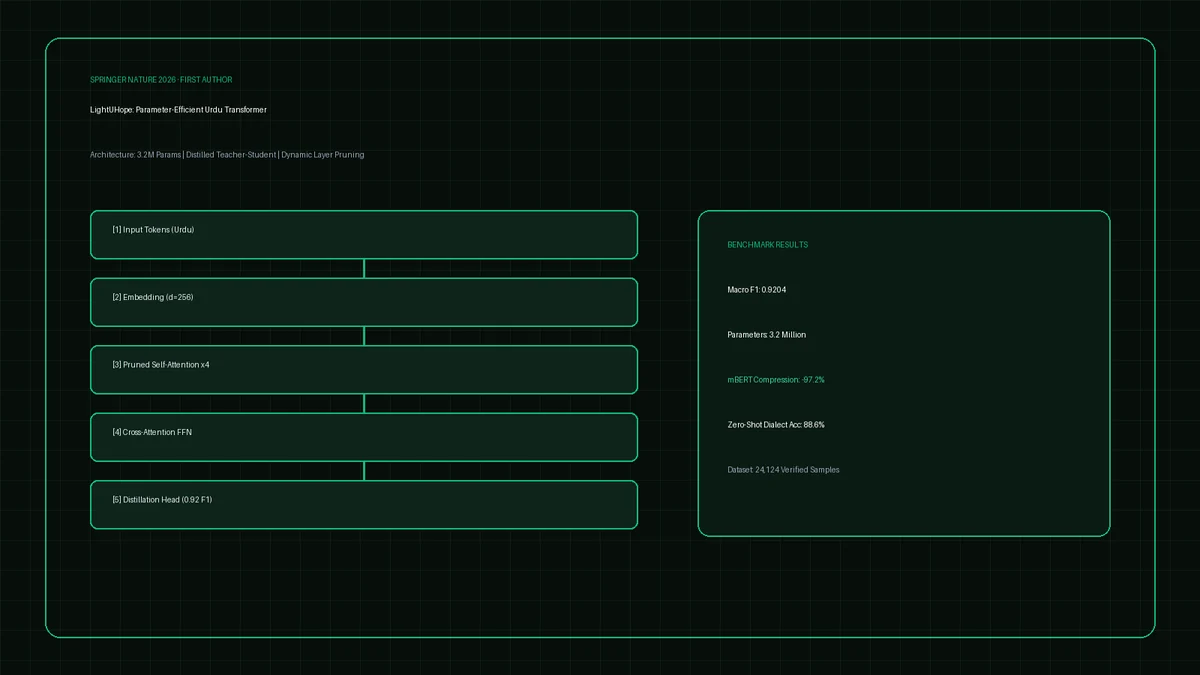Screen dimensions: 1200x675
Task: Click the Architecture 3.2M Params description line
Action: tap(227, 155)
